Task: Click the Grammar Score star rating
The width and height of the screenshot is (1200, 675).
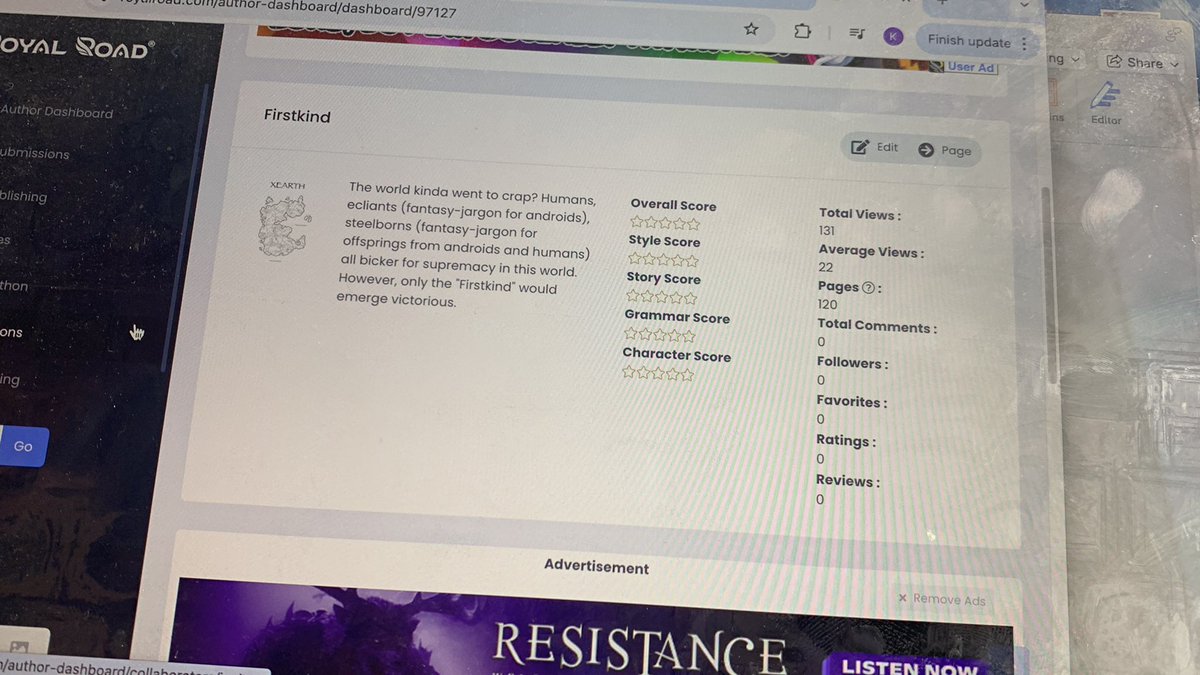Action: coord(659,335)
